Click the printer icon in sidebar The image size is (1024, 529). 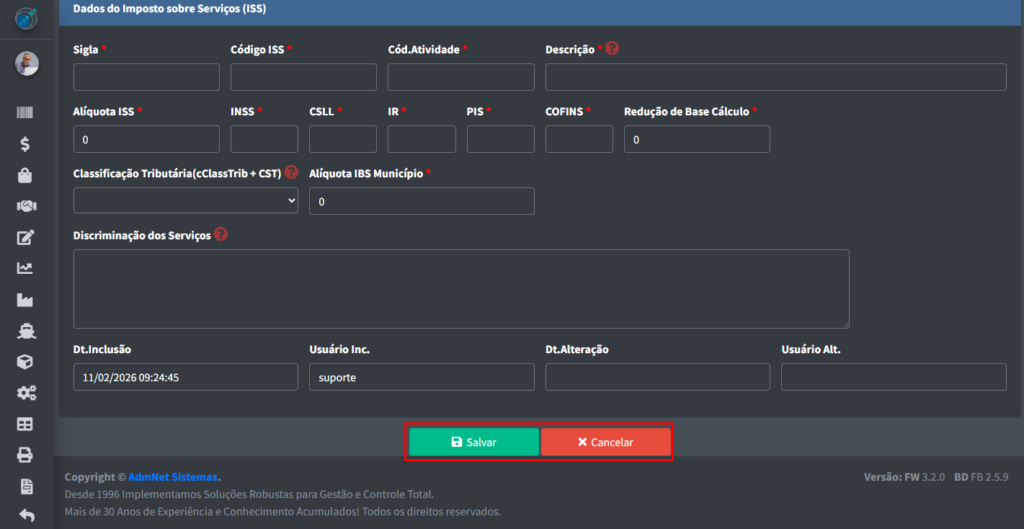click(26, 455)
